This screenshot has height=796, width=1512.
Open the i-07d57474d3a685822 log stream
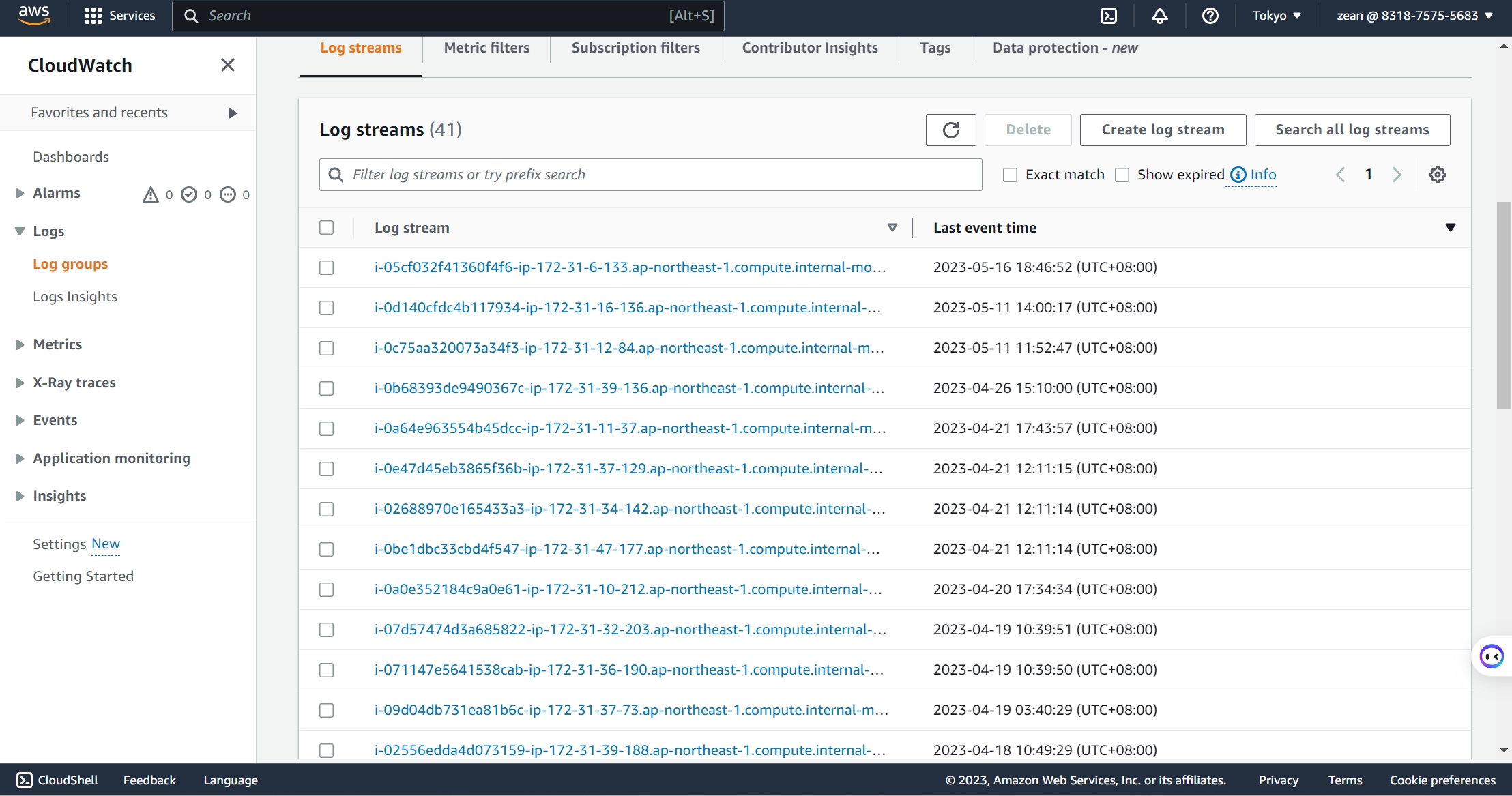click(630, 630)
